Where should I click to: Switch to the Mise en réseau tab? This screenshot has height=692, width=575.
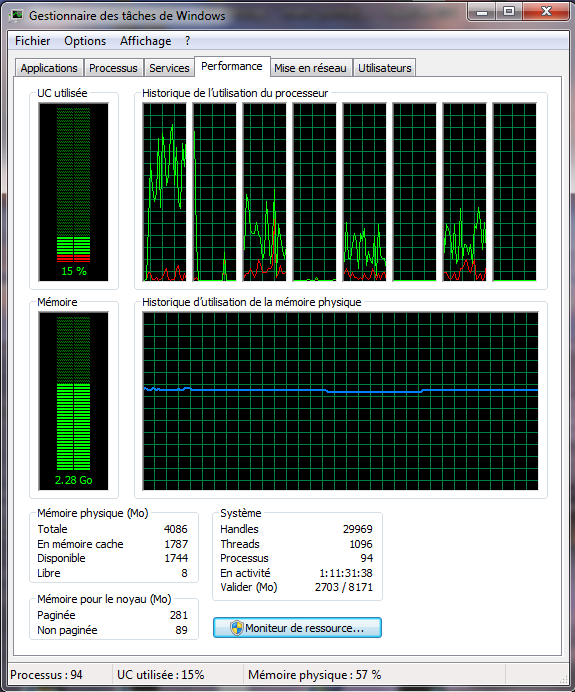coord(310,68)
